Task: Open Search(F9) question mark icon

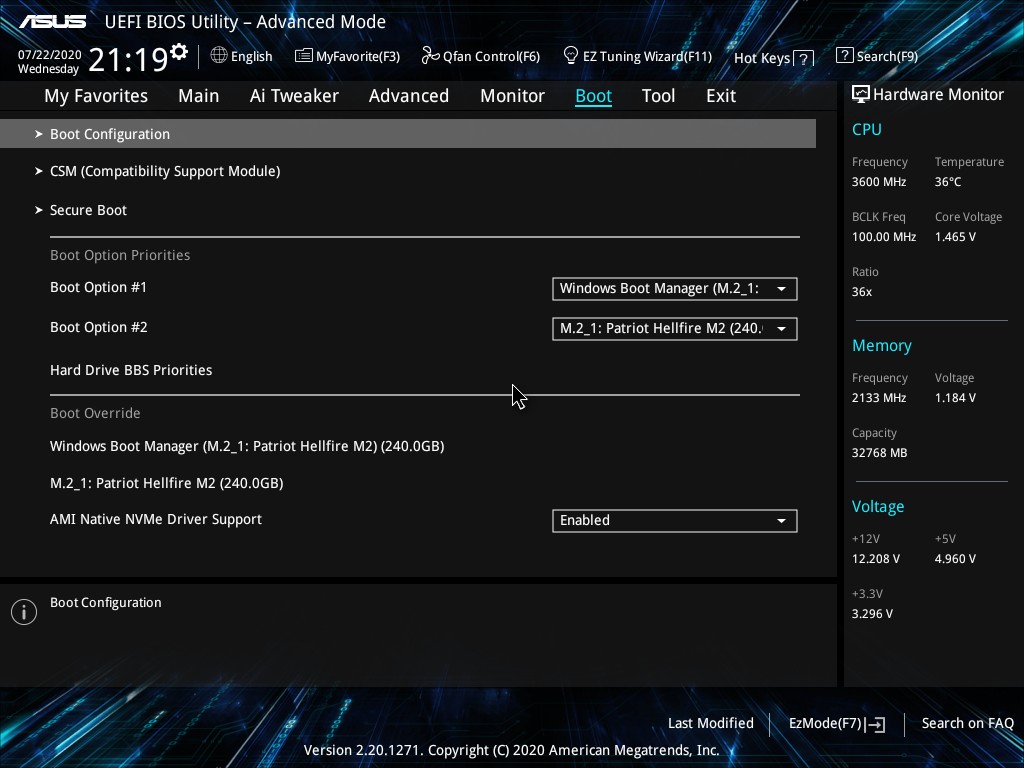Action: coord(845,56)
